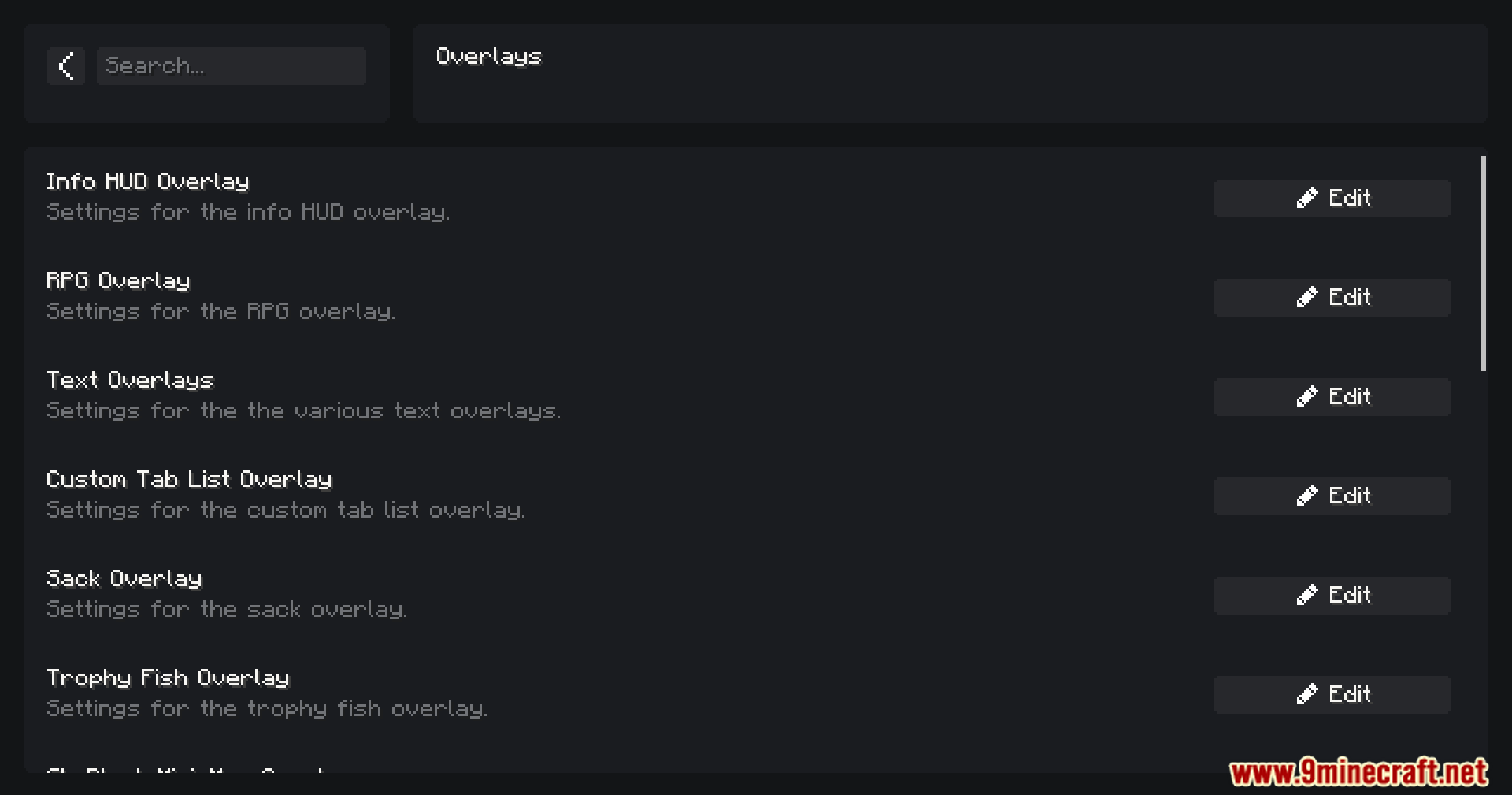This screenshot has height=795, width=1512.
Task: Focus the Search input field
Action: 232,66
